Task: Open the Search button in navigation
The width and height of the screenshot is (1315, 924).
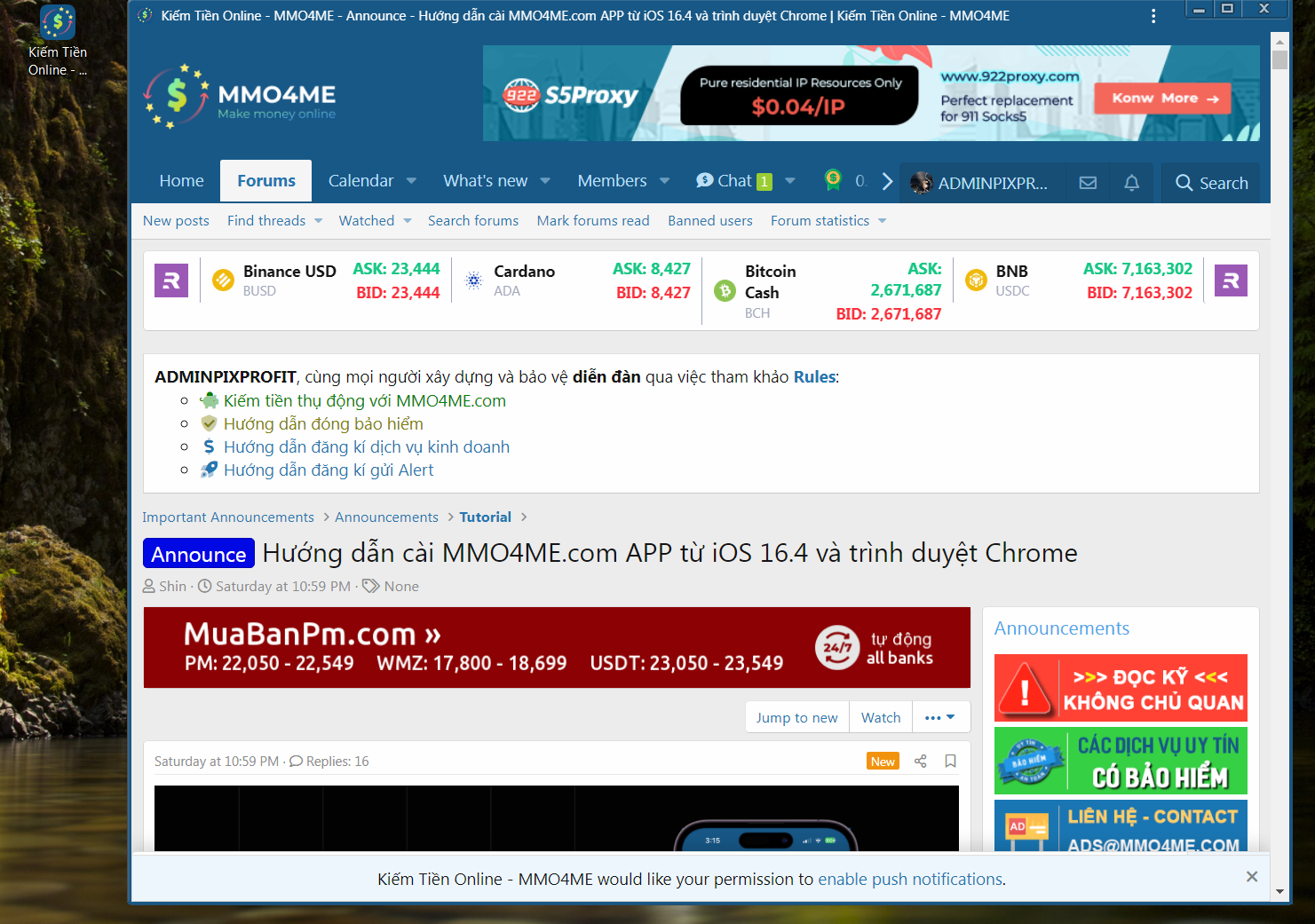Action: click(1211, 183)
